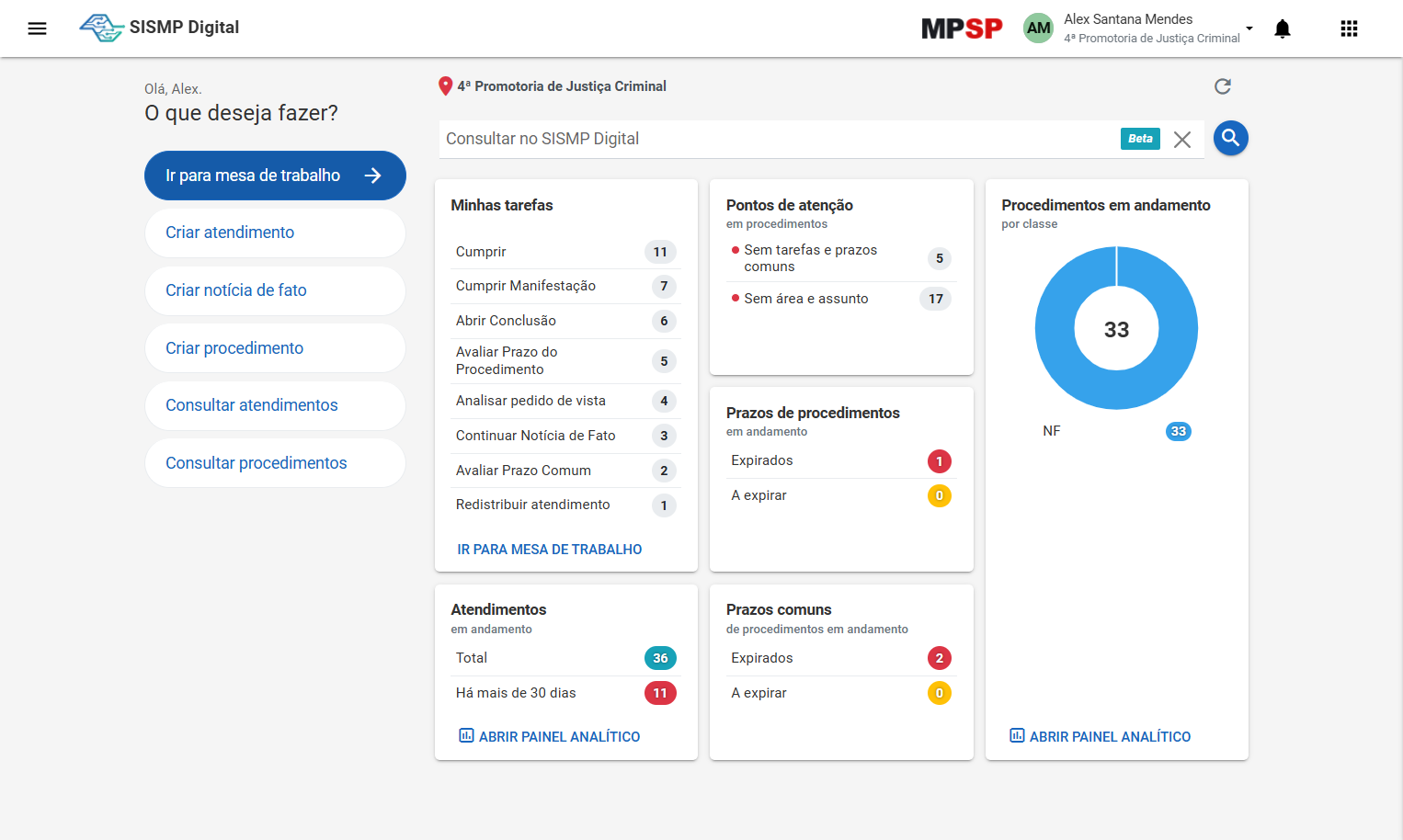This screenshot has width=1403, height=840.
Task: Open Continuar Notícia de Fato row
Action: (x=565, y=436)
